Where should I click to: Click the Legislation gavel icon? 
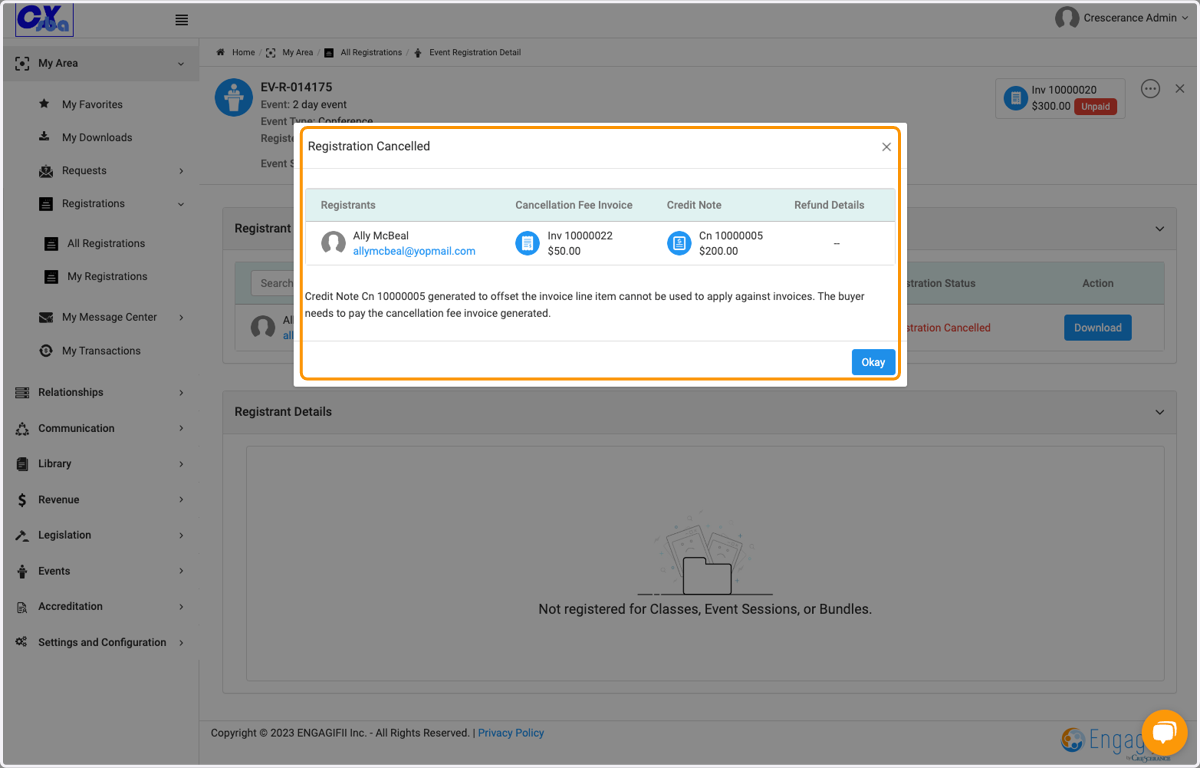tap(22, 536)
